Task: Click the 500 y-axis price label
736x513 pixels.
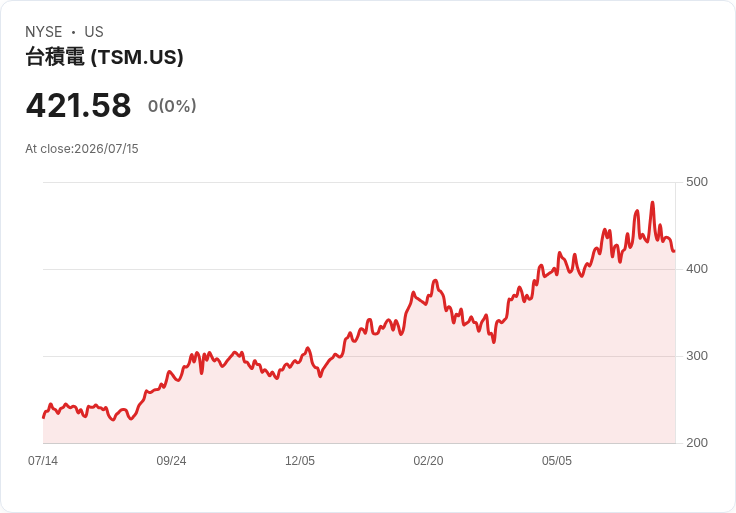Action: [697, 182]
